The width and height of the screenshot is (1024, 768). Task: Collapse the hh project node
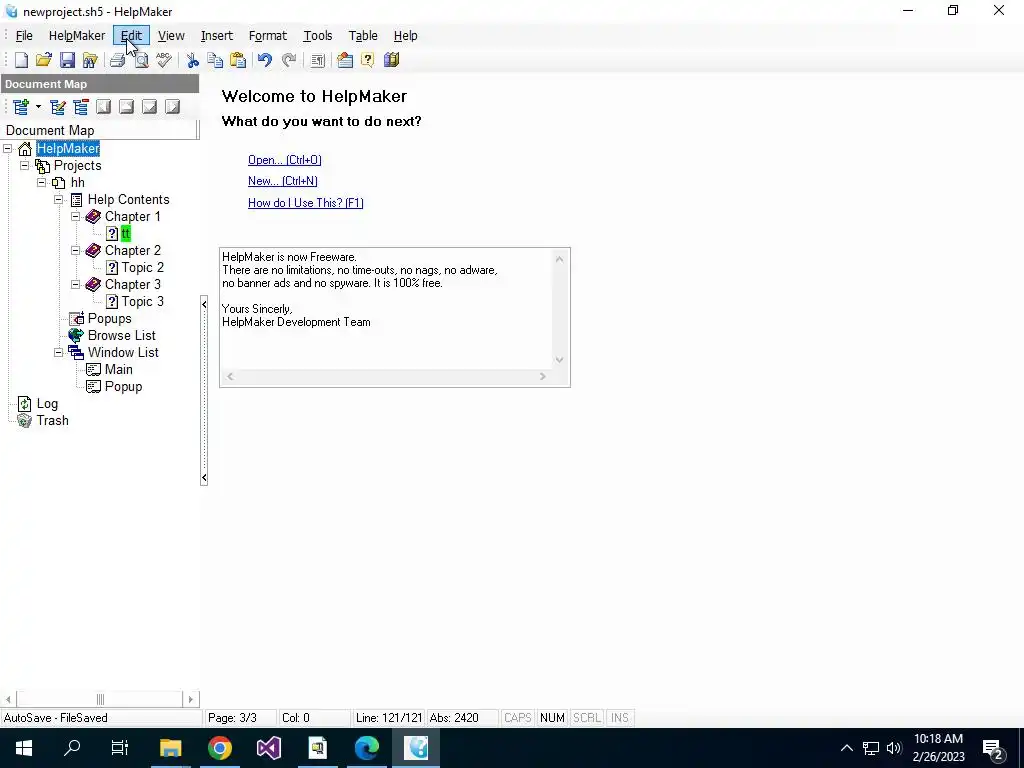[41, 182]
